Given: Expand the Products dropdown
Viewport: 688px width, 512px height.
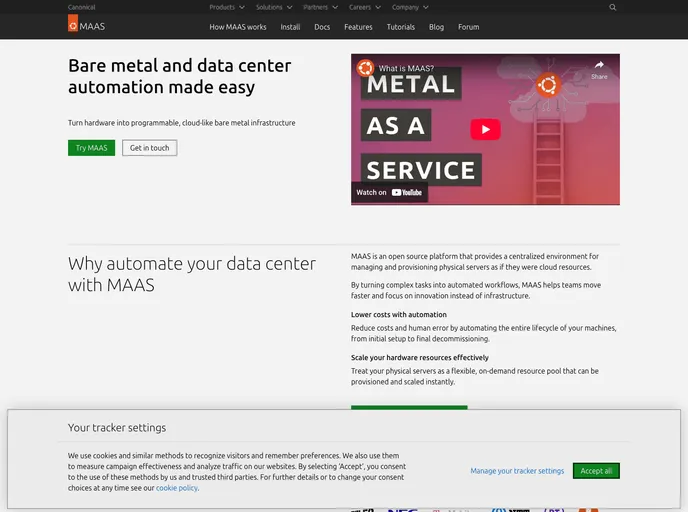Looking at the screenshot, I should click(x=224, y=7).
